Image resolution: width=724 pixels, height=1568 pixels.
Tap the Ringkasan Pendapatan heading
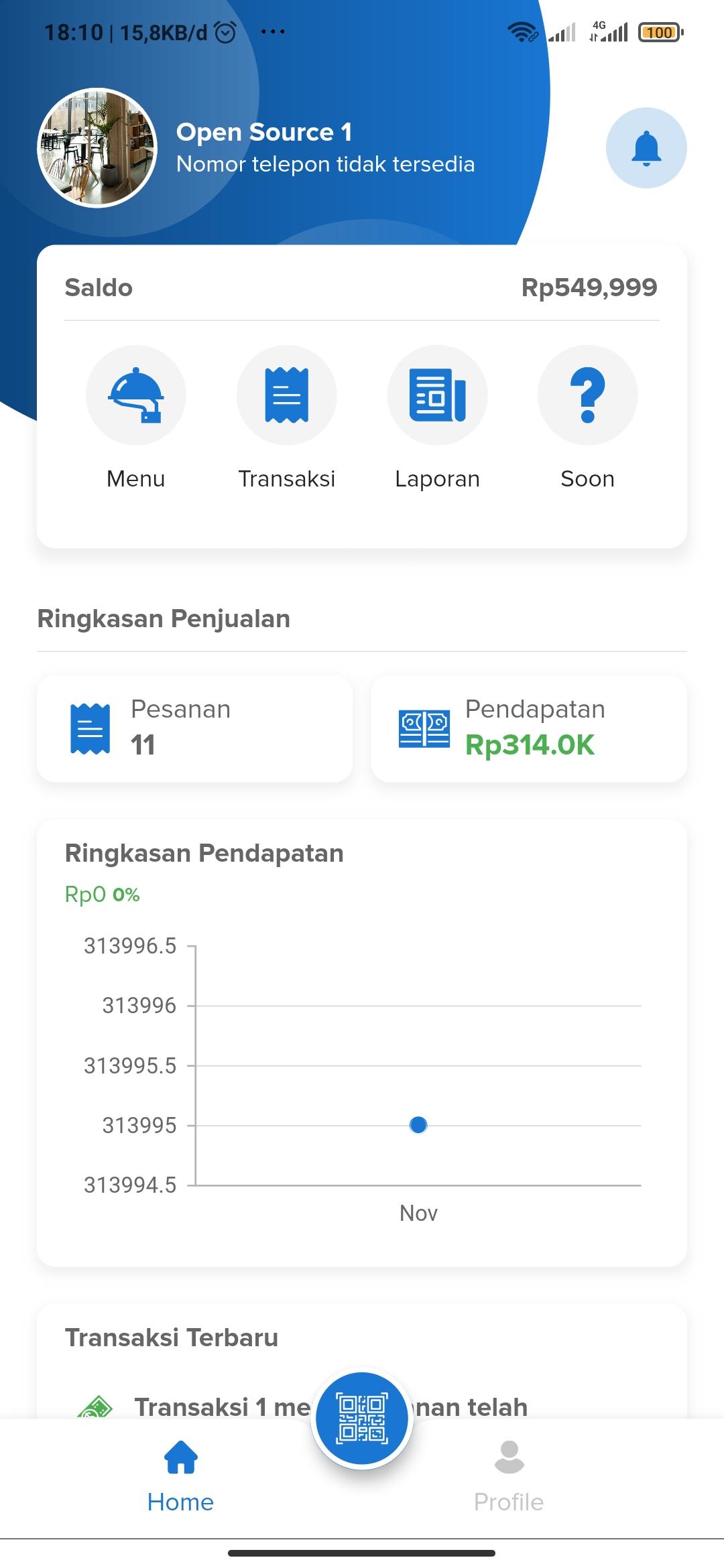click(204, 853)
